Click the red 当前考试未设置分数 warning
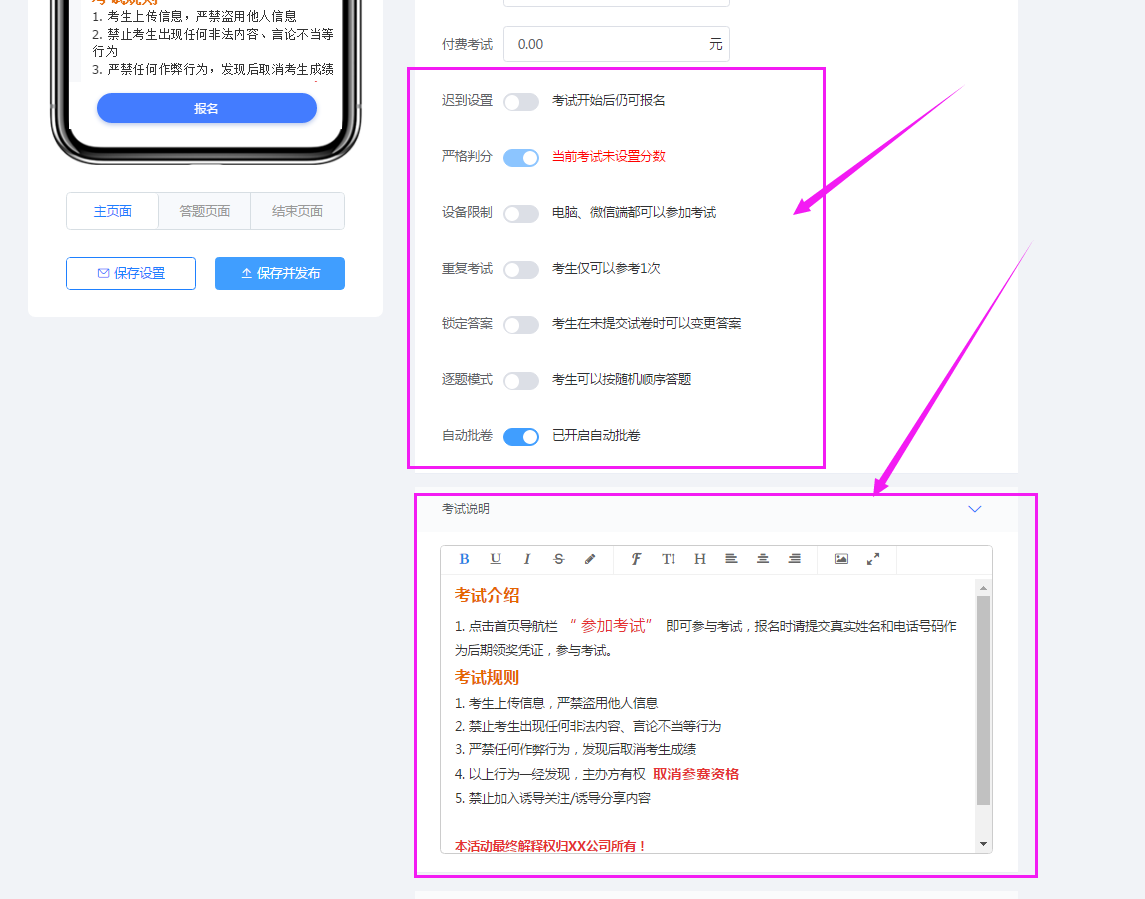Image resolution: width=1145 pixels, height=899 pixels. coord(609,156)
